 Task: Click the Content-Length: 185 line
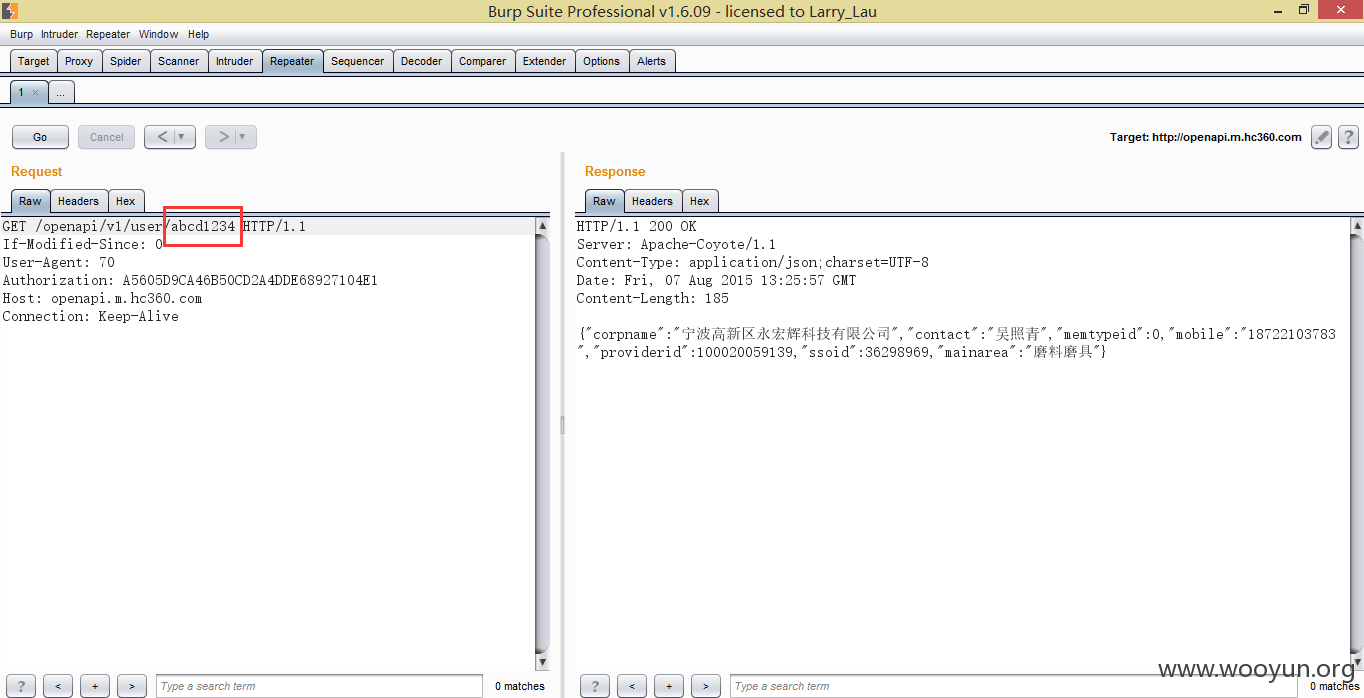point(652,299)
